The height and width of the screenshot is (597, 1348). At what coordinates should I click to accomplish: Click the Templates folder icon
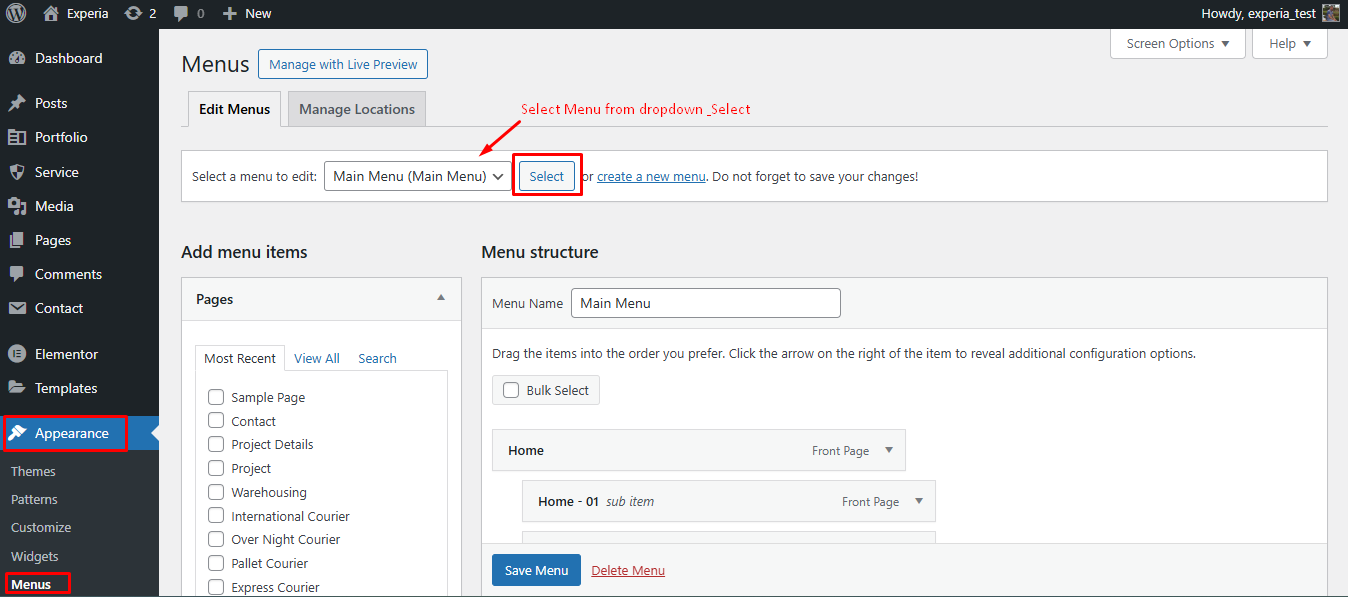click(x=17, y=388)
